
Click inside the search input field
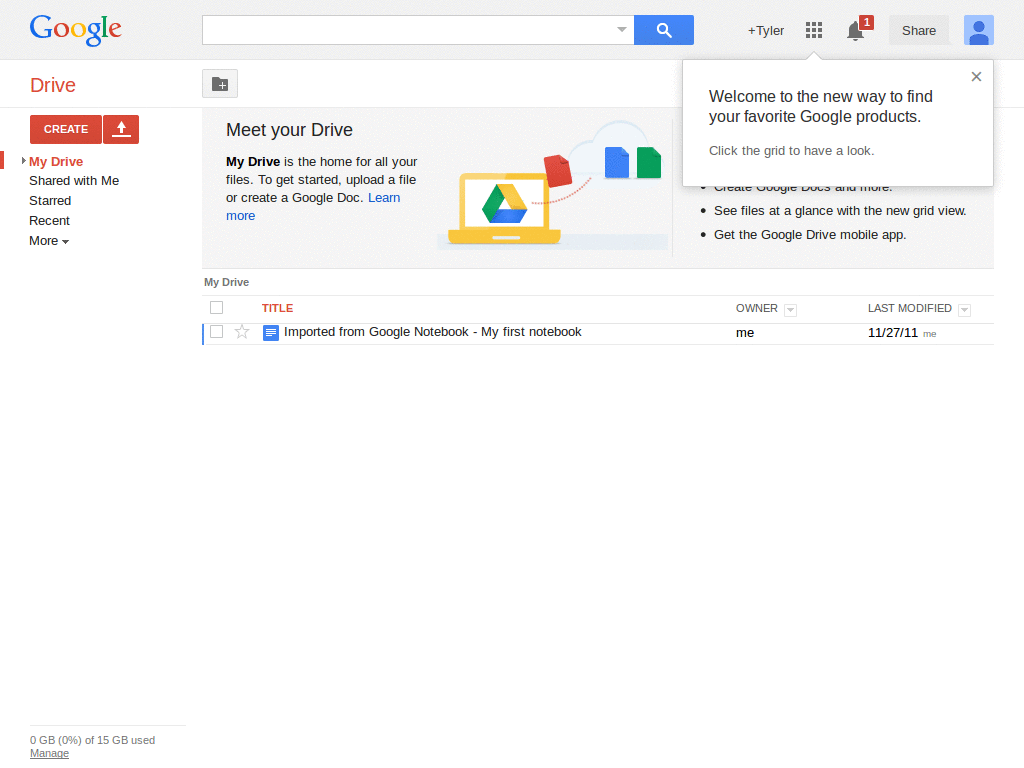tap(400, 30)
